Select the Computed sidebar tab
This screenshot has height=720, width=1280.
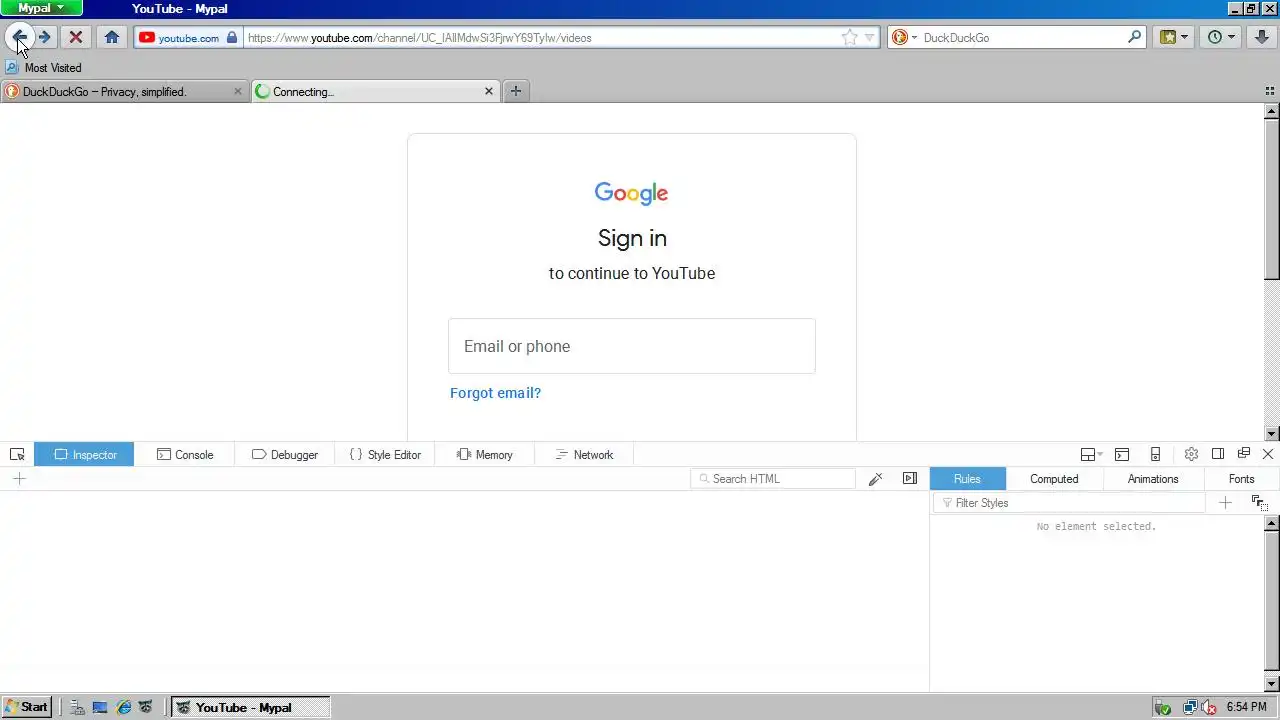pos(1054,479)
